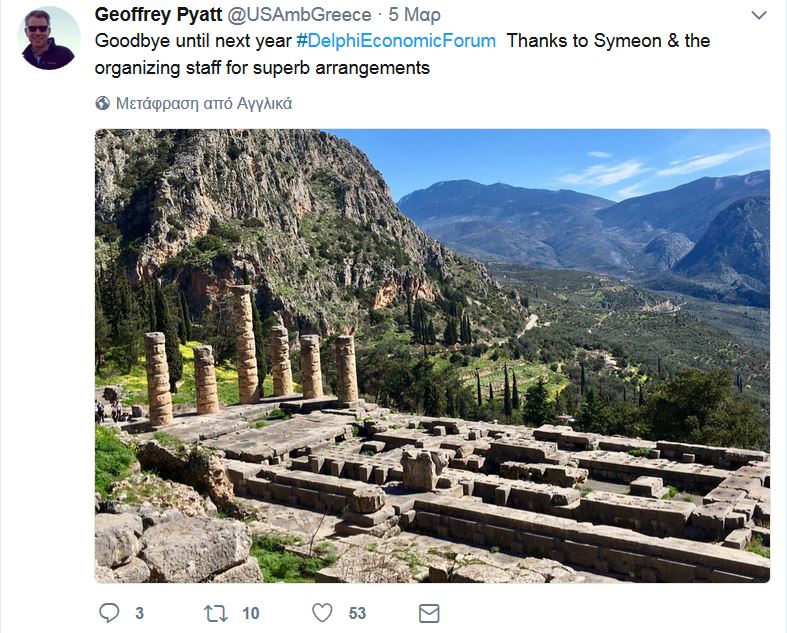Open the @USAmbGreece handle link
The image size is (787, 633).
pyautogui.click(x=300, y=15)
